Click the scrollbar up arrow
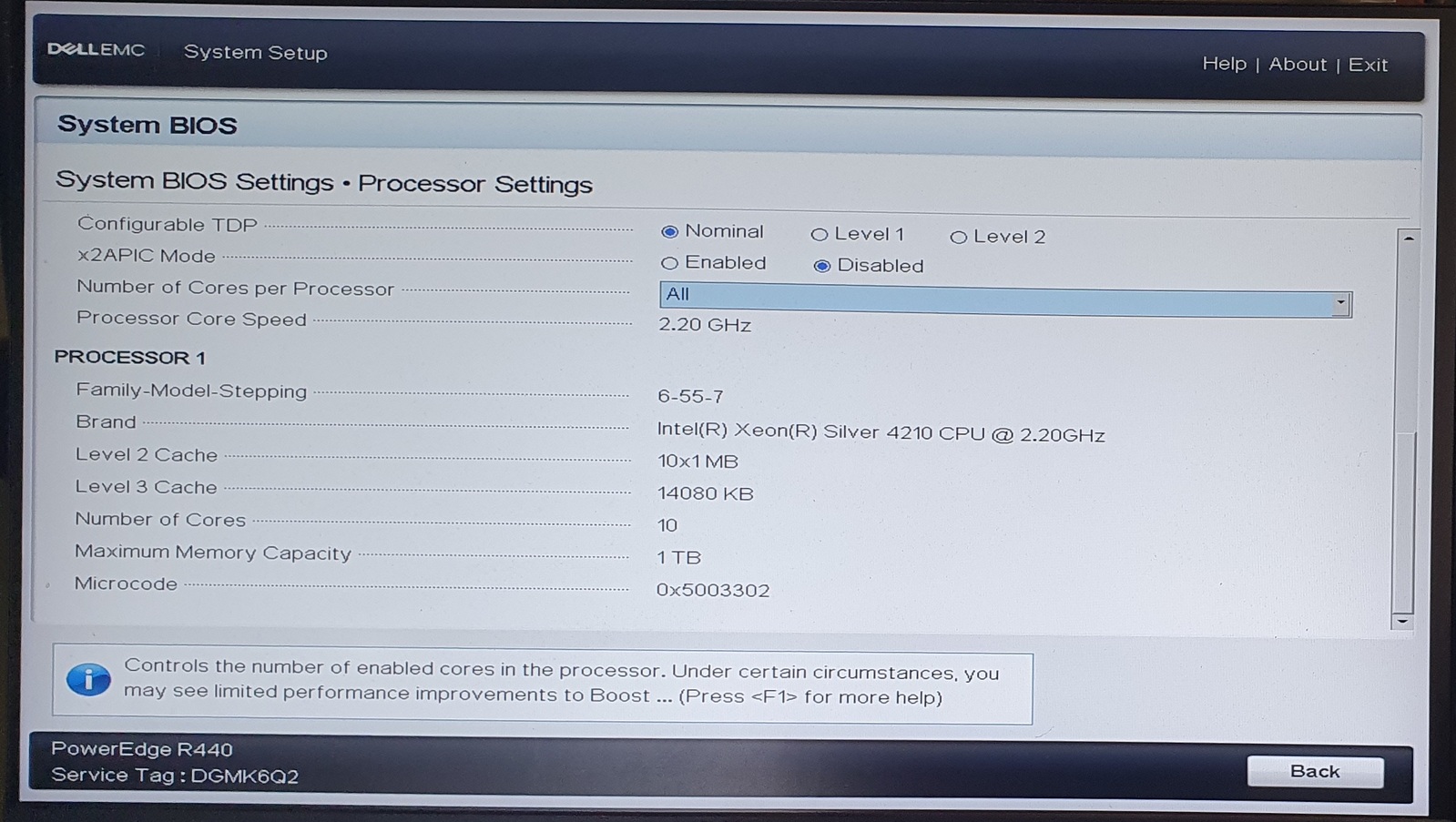Image resolution: width=1456 pixels, height=822 pixels. [1408, 238]
